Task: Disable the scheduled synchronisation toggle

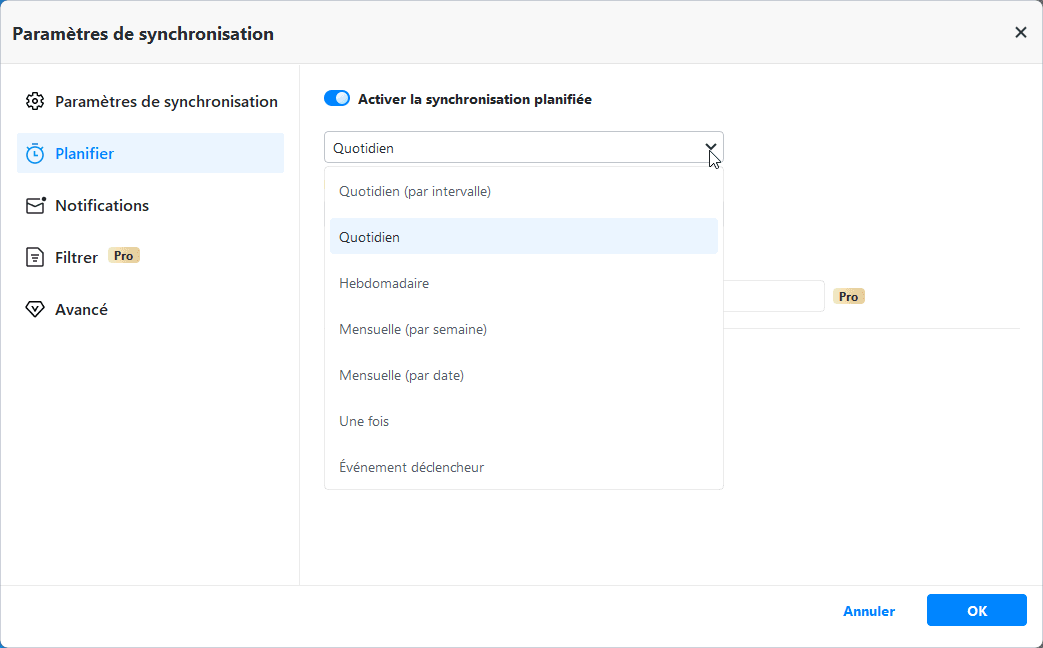Action: (x=337, y=99)
